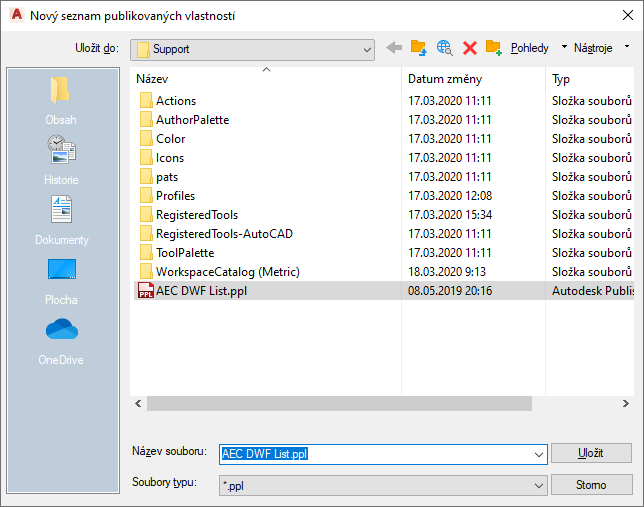
Task: Open Plocha desktop location
Action: 61,281
